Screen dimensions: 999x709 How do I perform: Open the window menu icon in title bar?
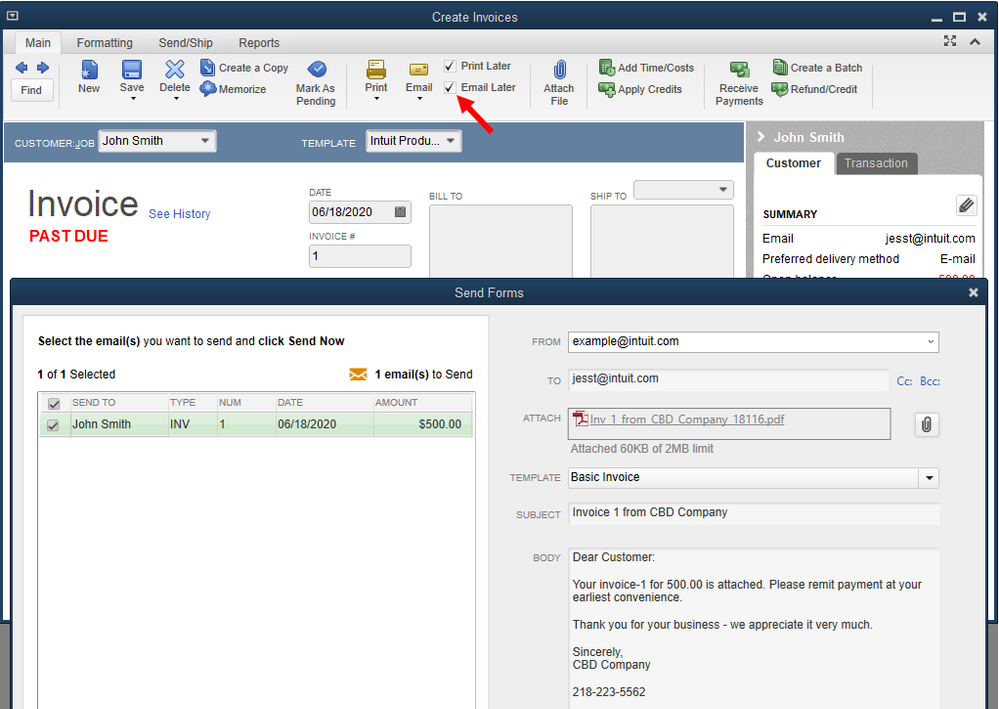(12, 16)
